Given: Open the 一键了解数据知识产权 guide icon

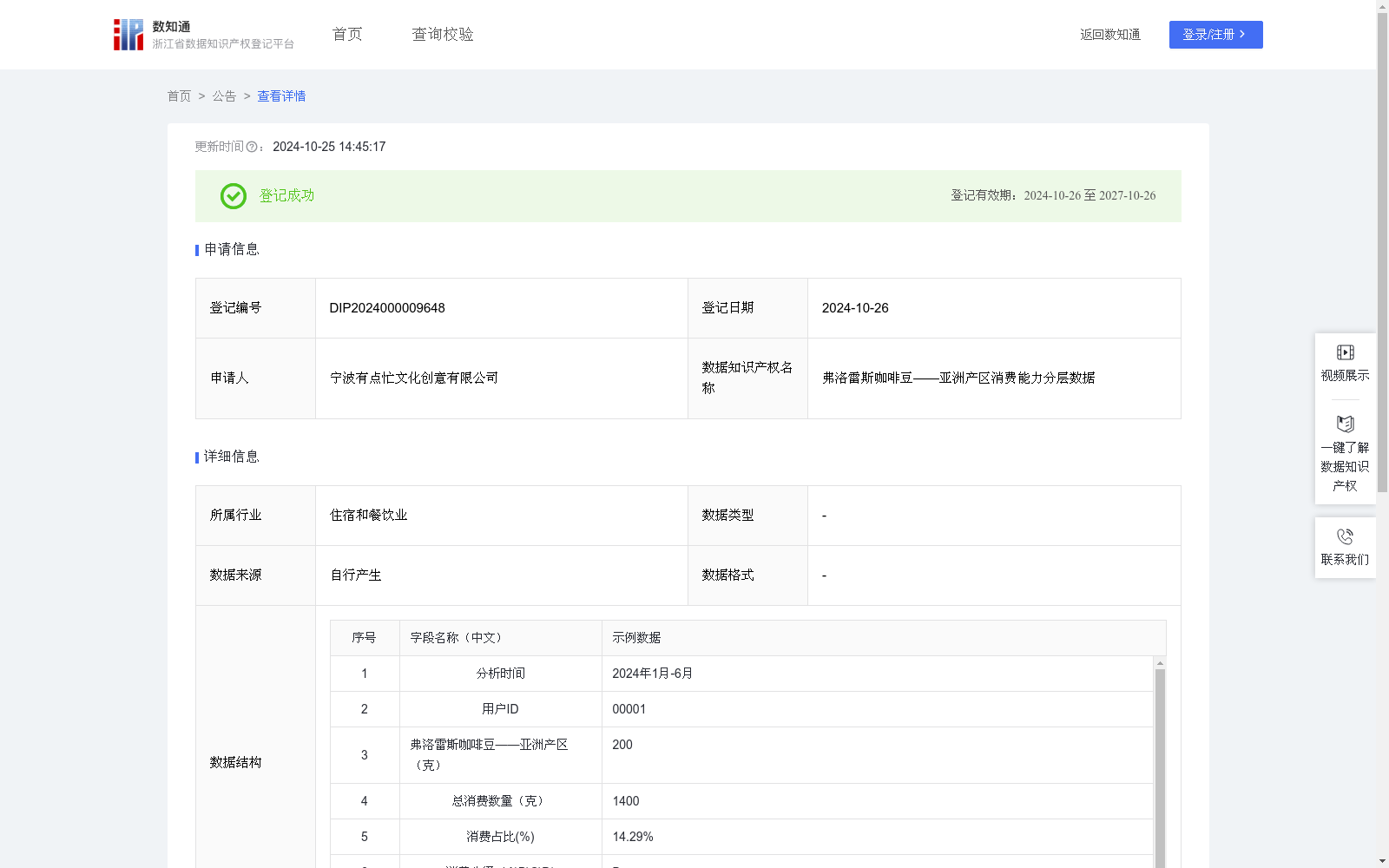Looking at the screenshot, I should (1345, 424).
